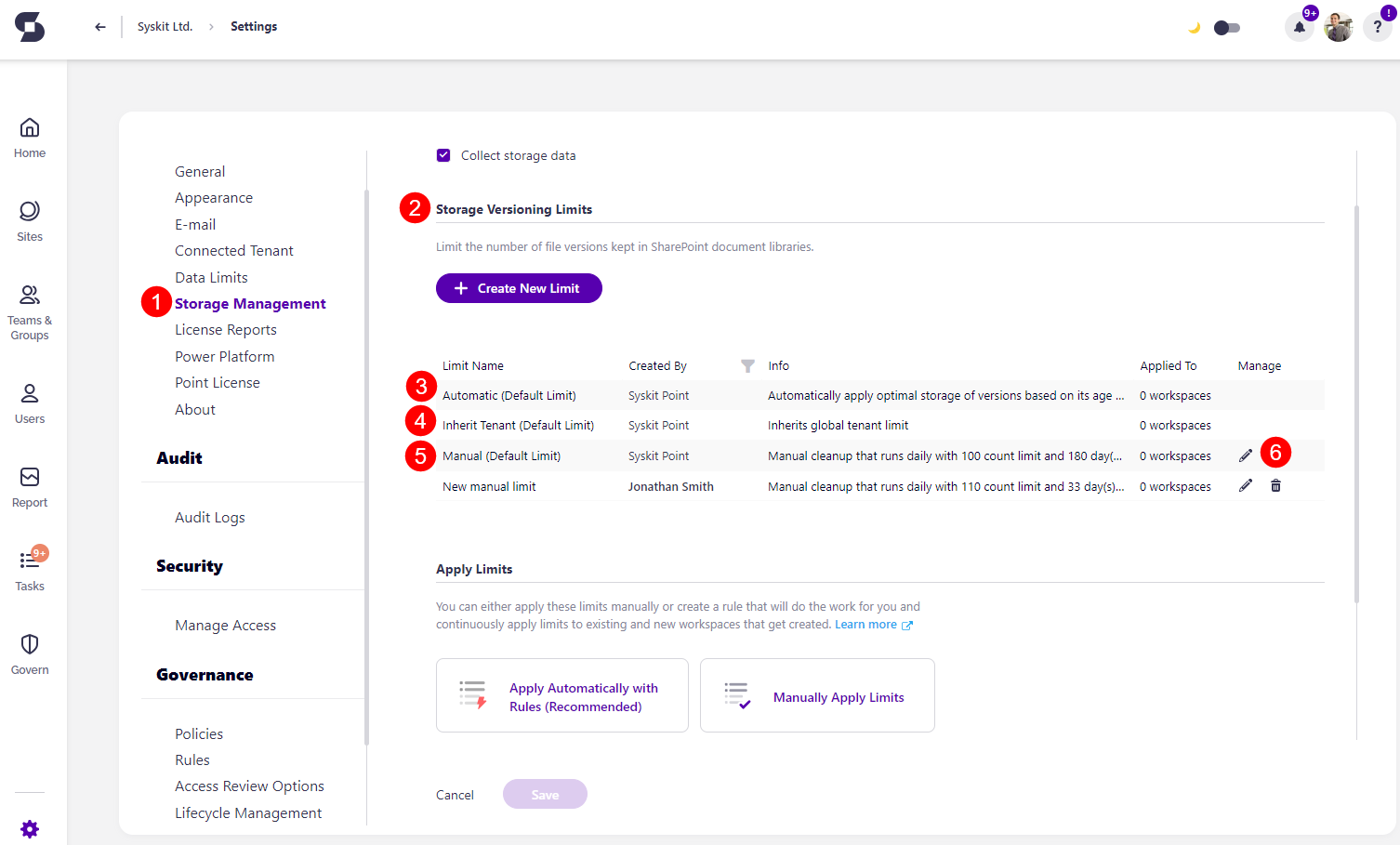Open the Tasks list icon
This screenshot has height=845, width=1400.
coord(30,569)
